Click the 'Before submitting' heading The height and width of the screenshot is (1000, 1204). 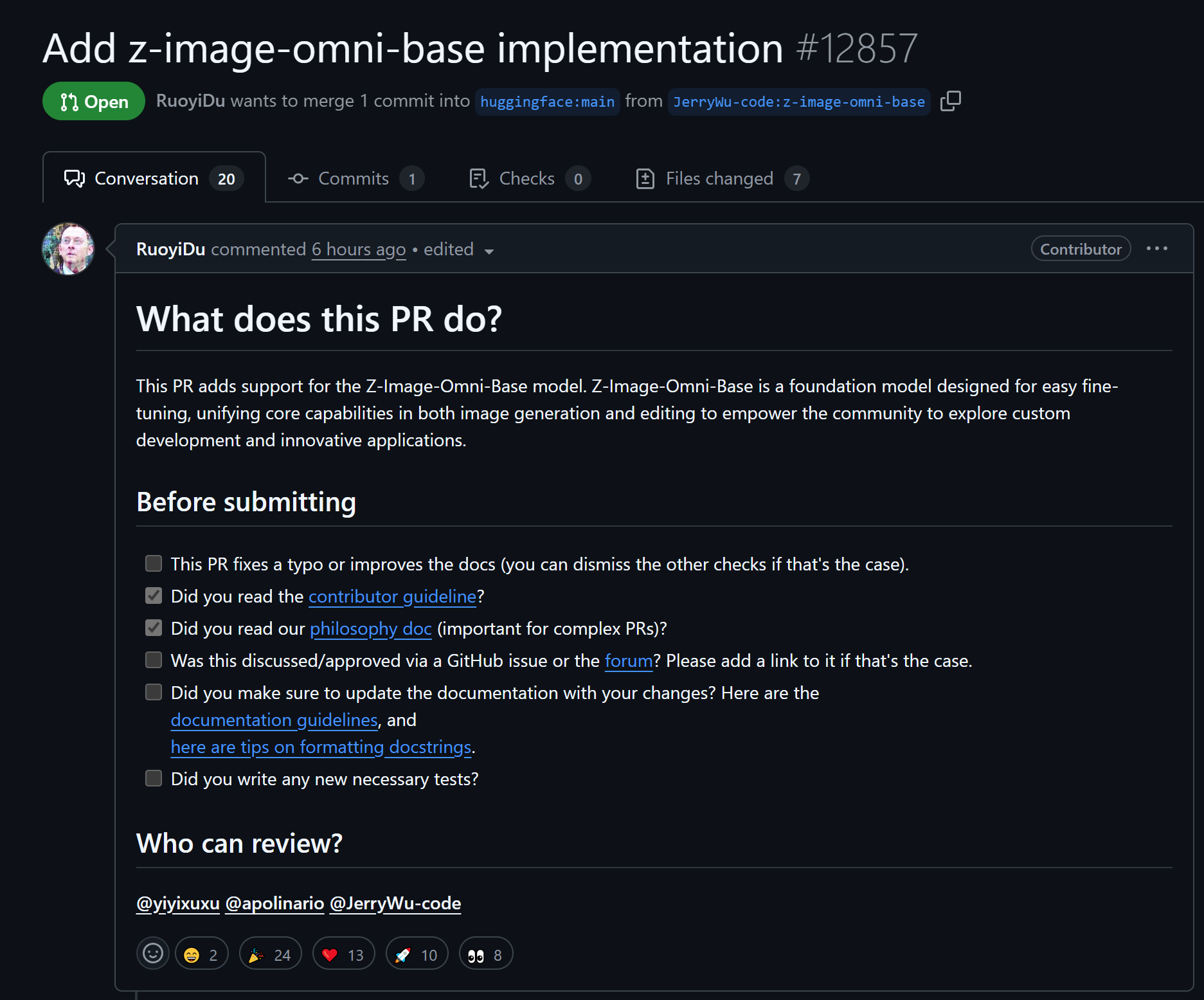pos(246,502)
